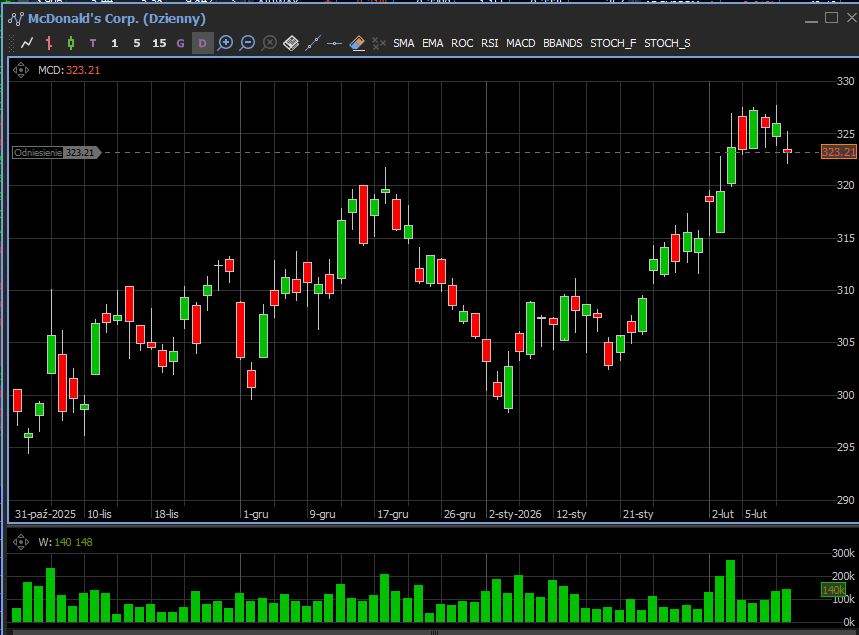Click the zoom out magnifier icon
859x635 pixels.
coord(247,43)
